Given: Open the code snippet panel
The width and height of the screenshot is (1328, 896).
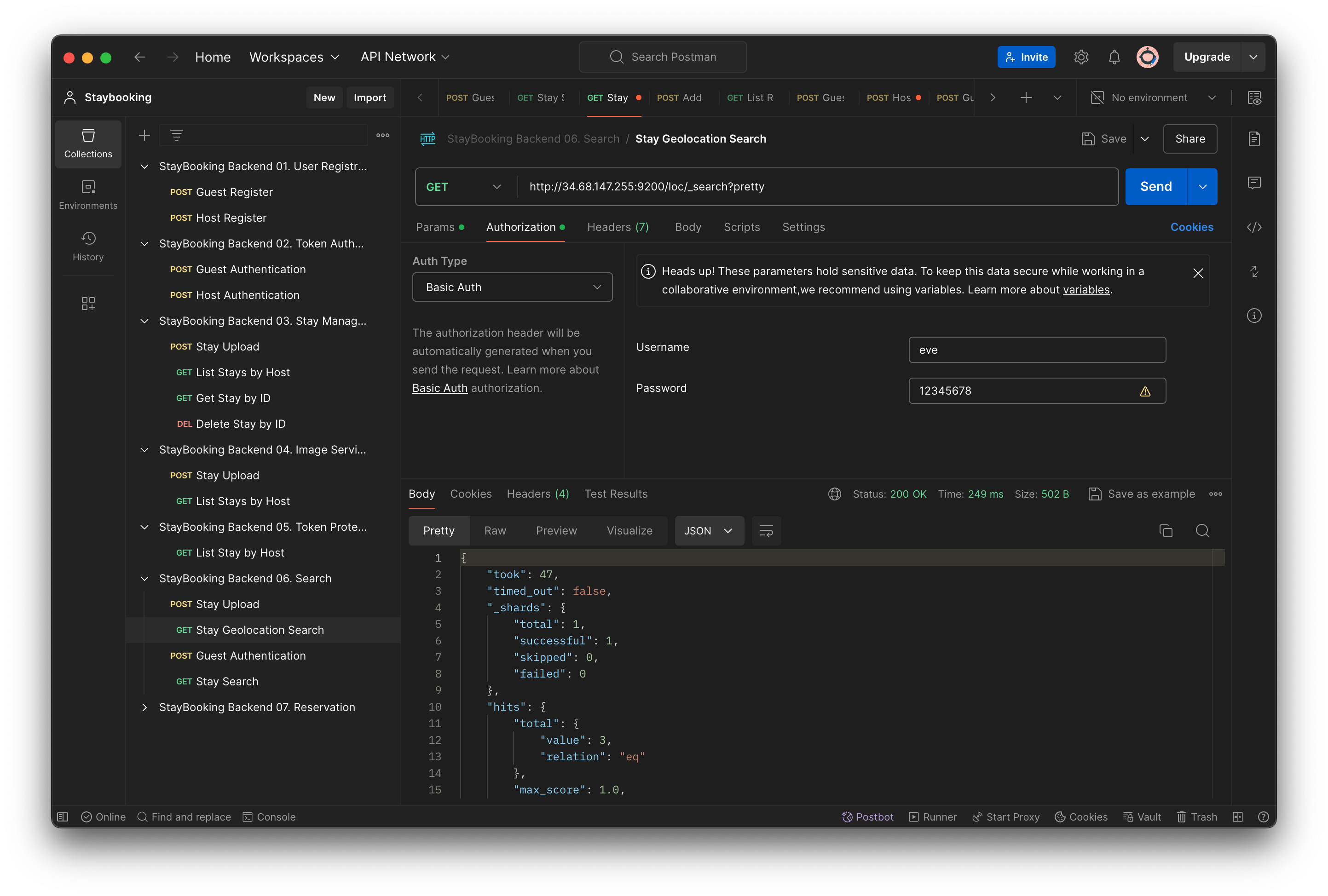Looking at the screenshot, I should tap(1255, 227).
